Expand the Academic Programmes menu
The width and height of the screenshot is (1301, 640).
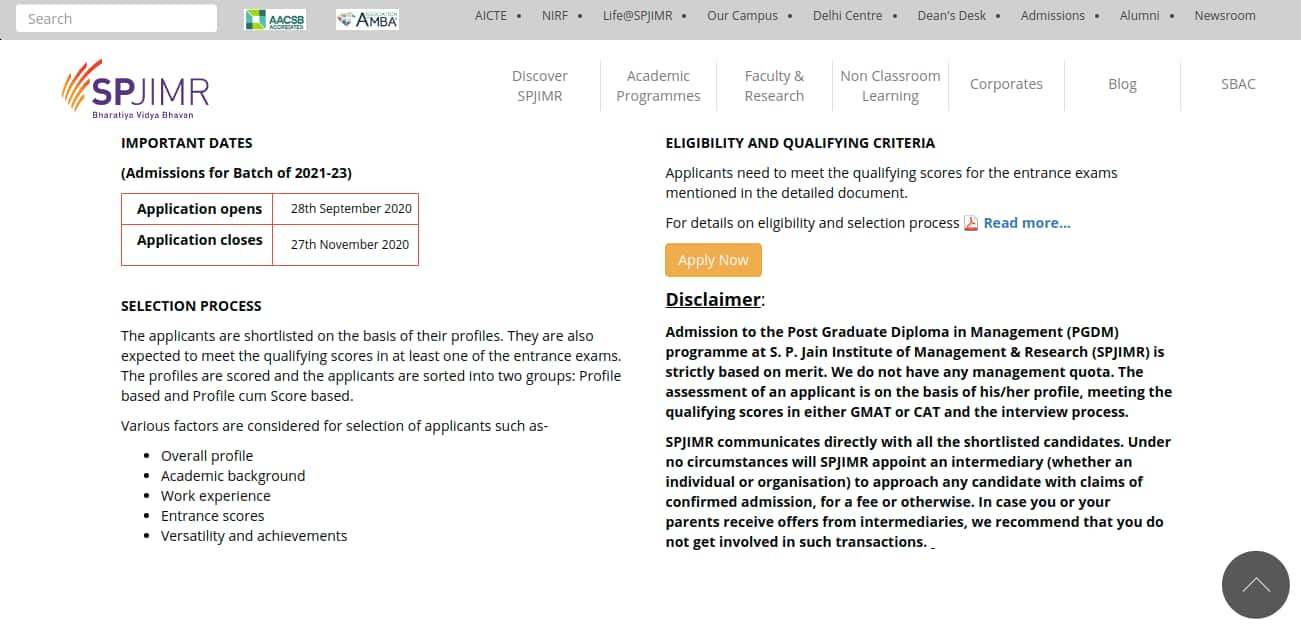point(658,86)
